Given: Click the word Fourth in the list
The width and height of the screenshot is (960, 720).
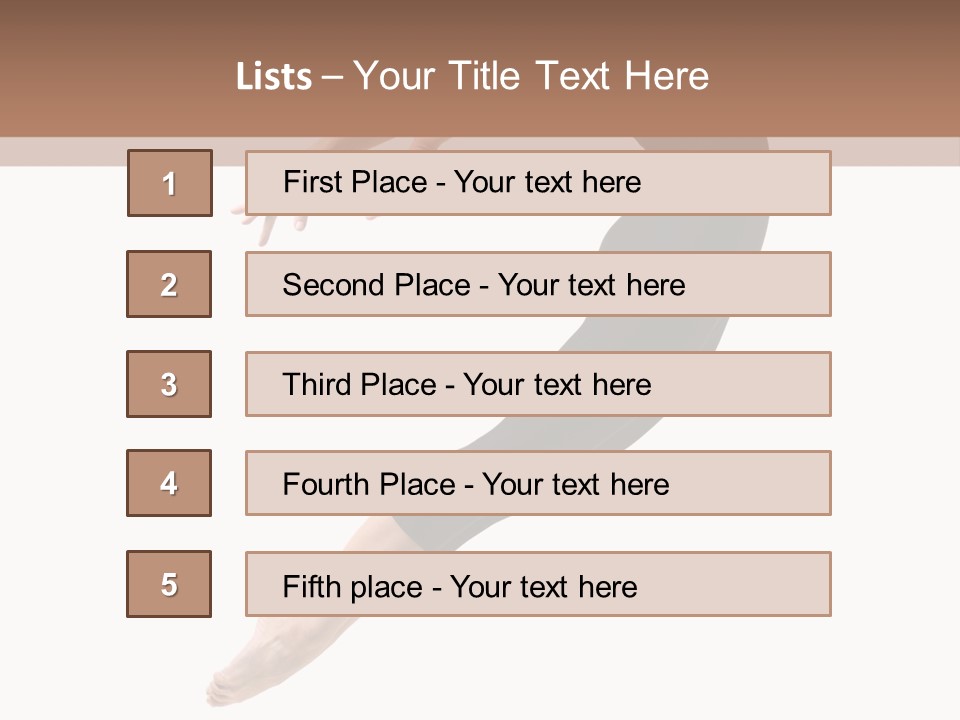Looking at the screenshot, I should click(326, 484).
